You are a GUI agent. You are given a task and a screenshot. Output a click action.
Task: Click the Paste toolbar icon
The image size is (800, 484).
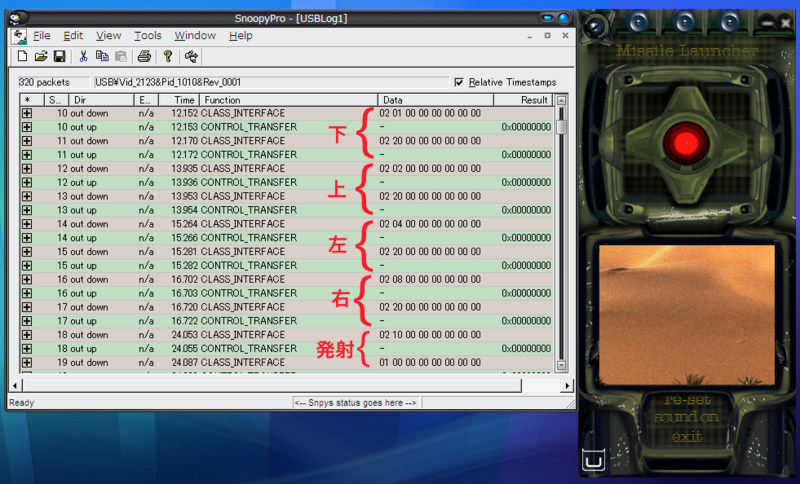(121, 56)
